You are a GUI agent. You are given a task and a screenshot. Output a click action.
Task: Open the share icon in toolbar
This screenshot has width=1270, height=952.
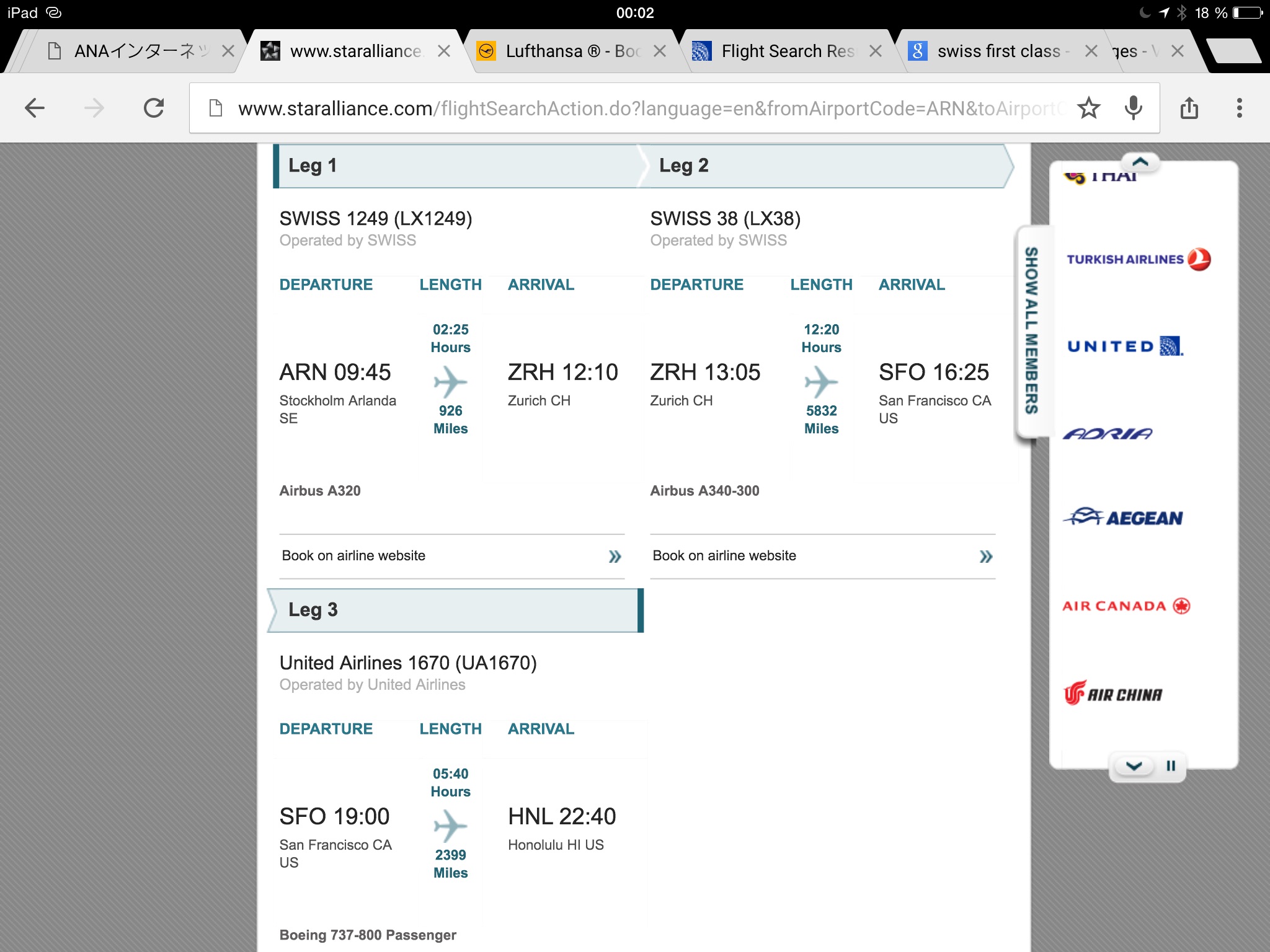[1189, 108]
